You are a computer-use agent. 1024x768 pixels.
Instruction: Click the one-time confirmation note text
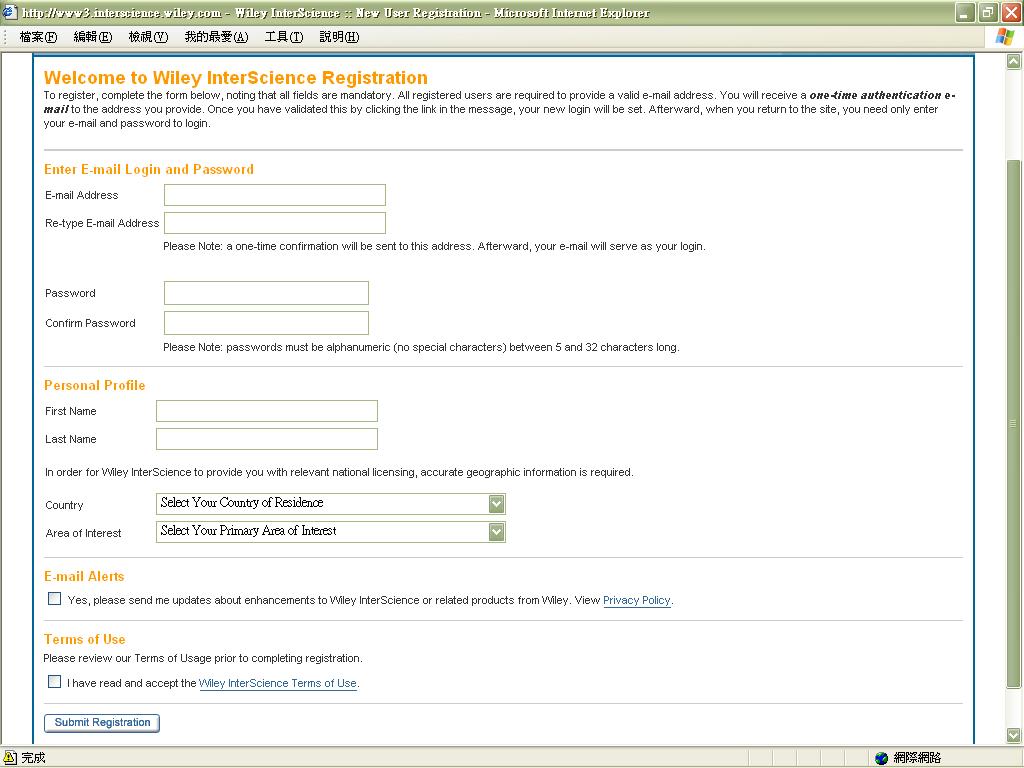(x=434, y=247)
